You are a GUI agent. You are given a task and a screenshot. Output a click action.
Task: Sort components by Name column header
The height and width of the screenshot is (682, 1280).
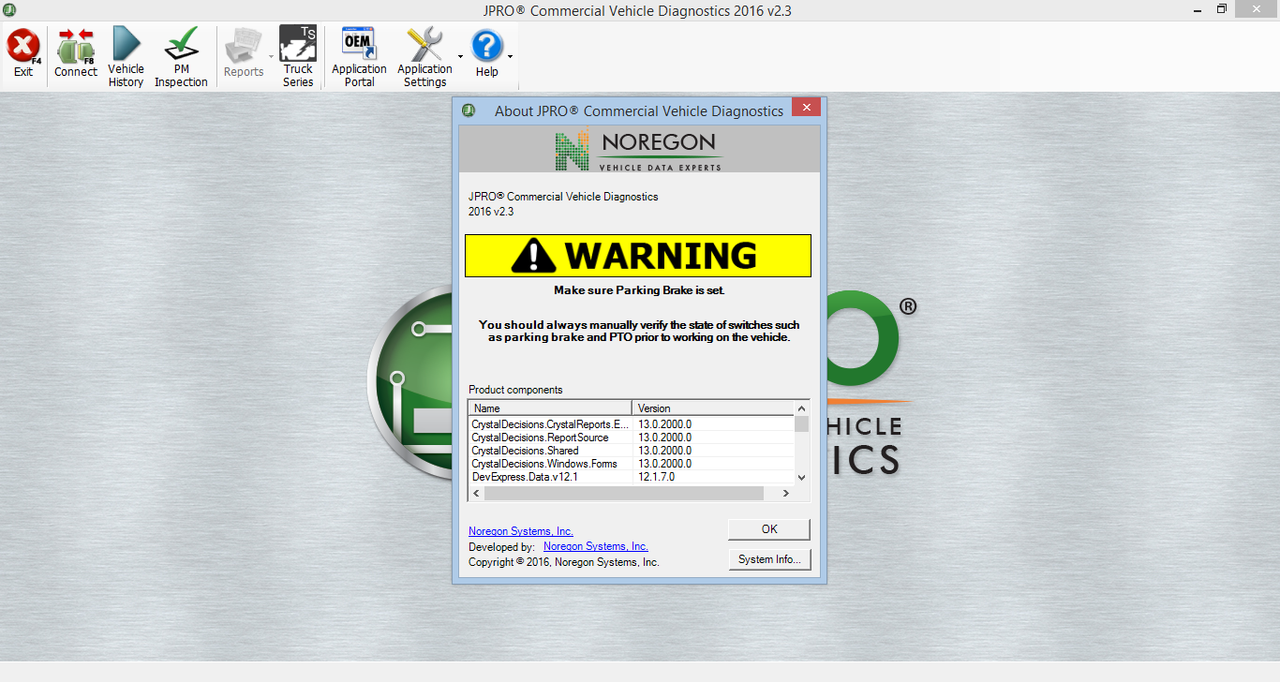pyautogui.click(x=550, y=408)
